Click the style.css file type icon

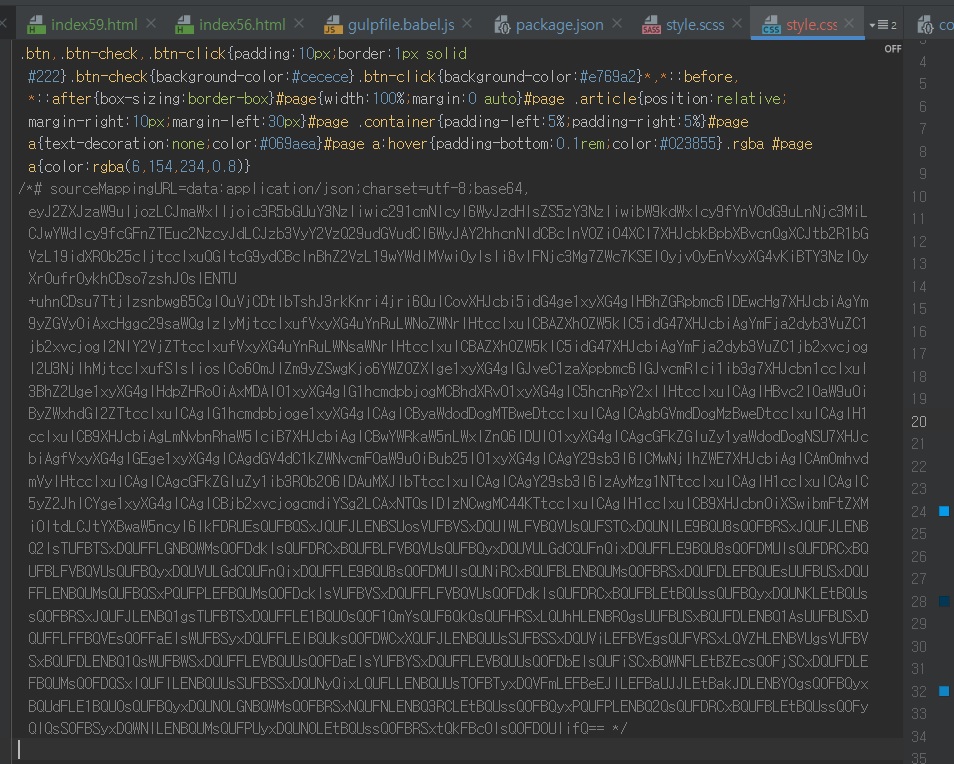771,25
